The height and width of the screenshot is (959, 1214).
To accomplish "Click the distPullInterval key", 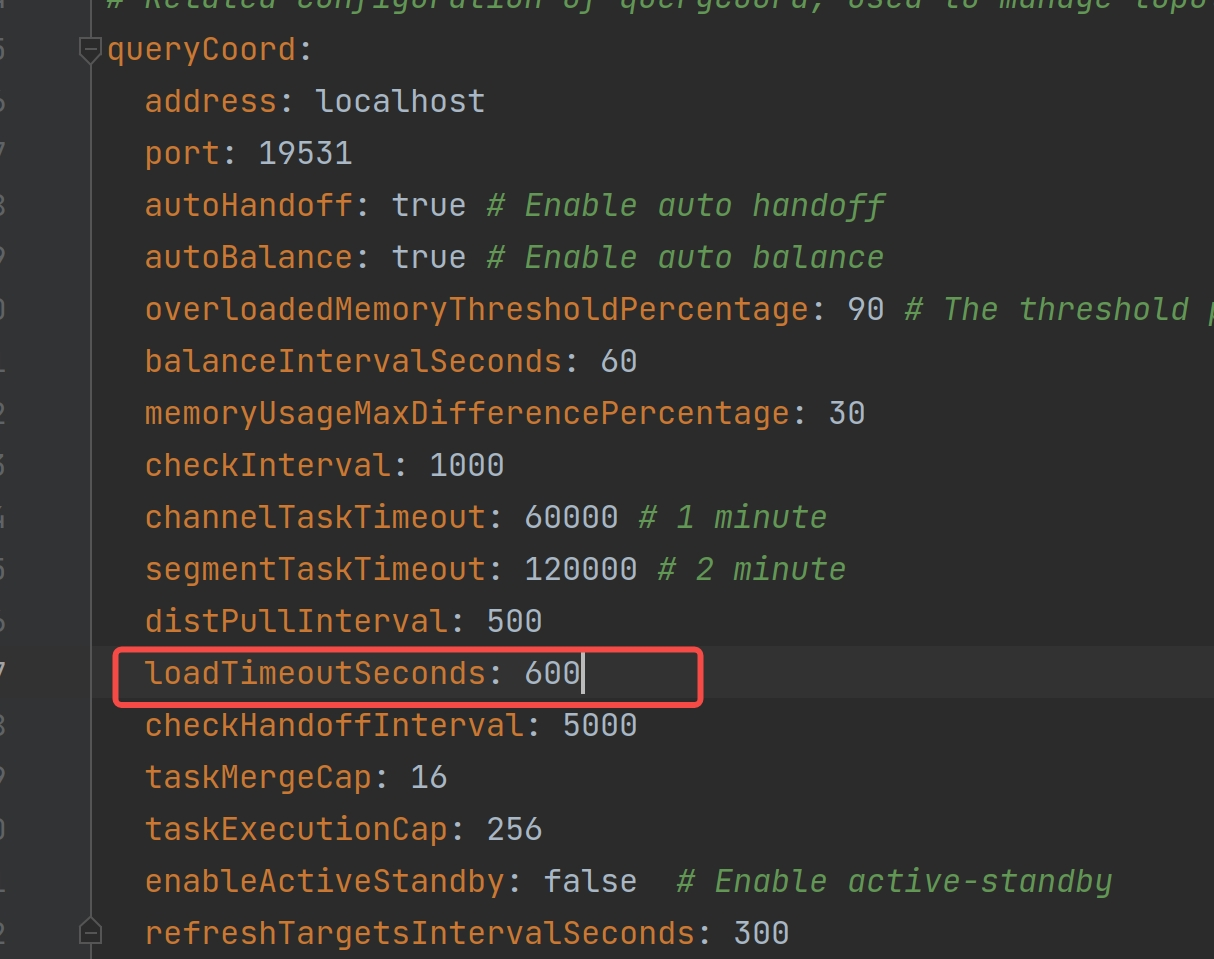I will (x=296, y=621).
